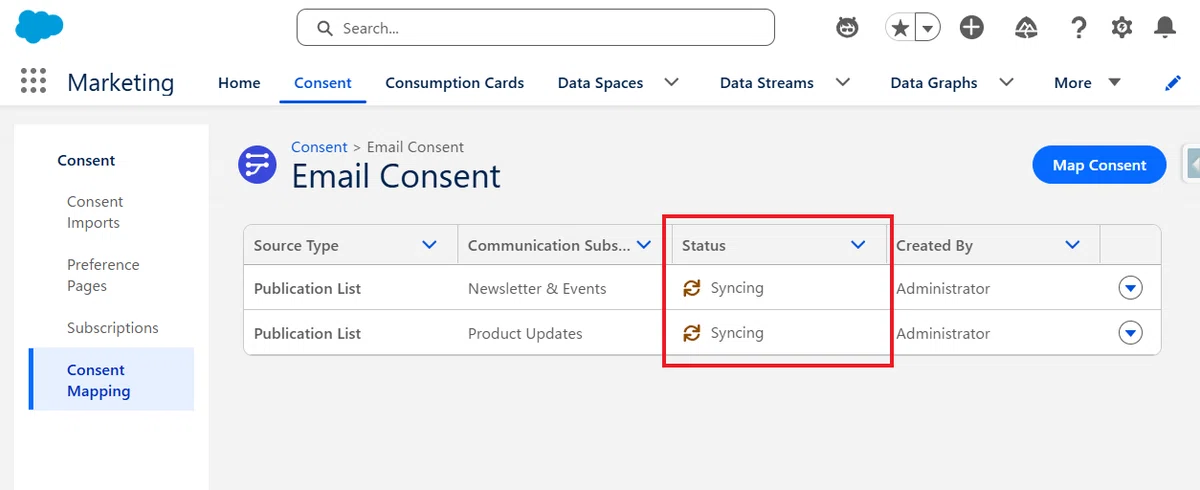Click Publication List in Product Updates row
The height and width of the screenshot is (490, 1200).
pyautogui.click(x=307, y=334)
